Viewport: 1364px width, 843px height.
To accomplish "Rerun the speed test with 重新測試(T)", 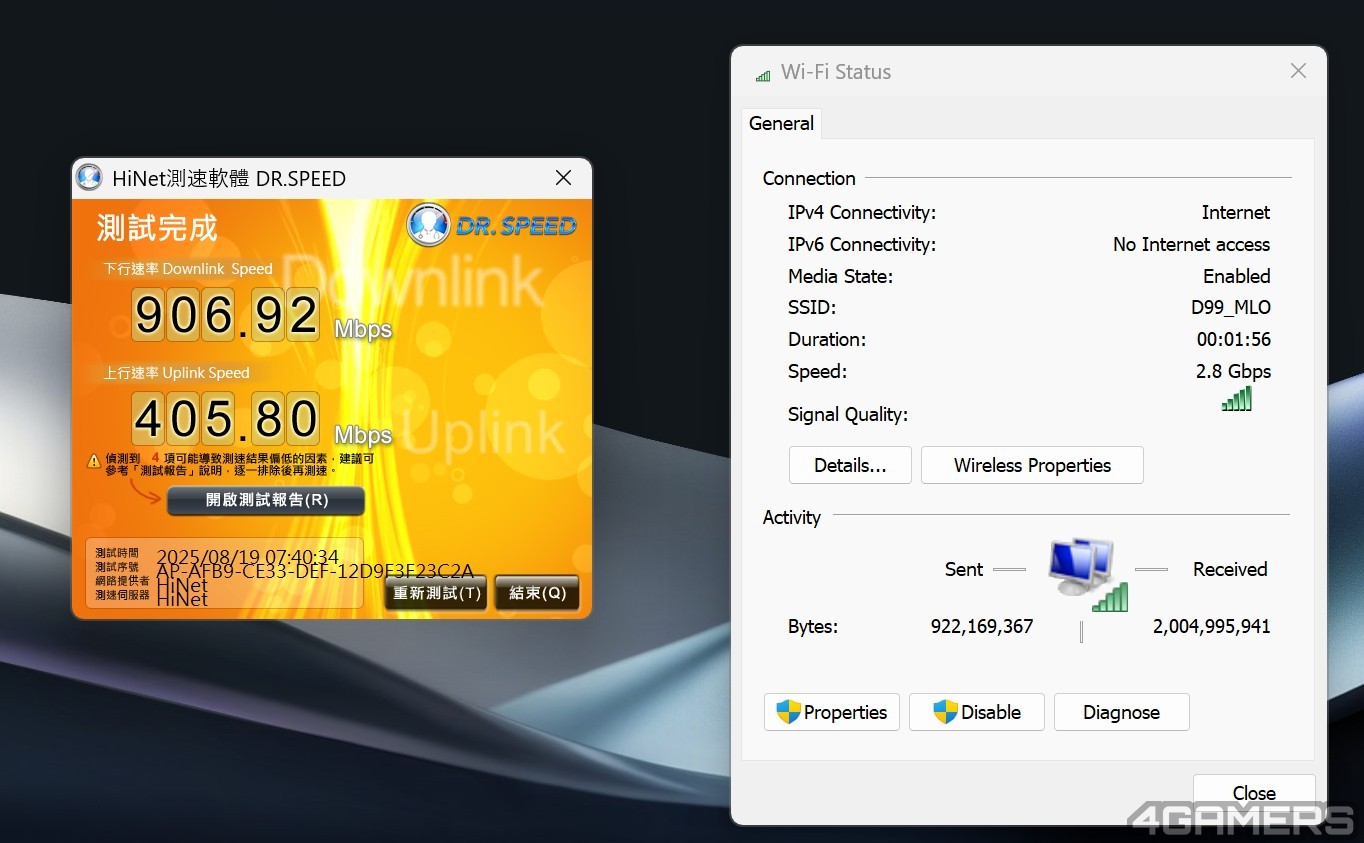I will (x=437, y=593).
